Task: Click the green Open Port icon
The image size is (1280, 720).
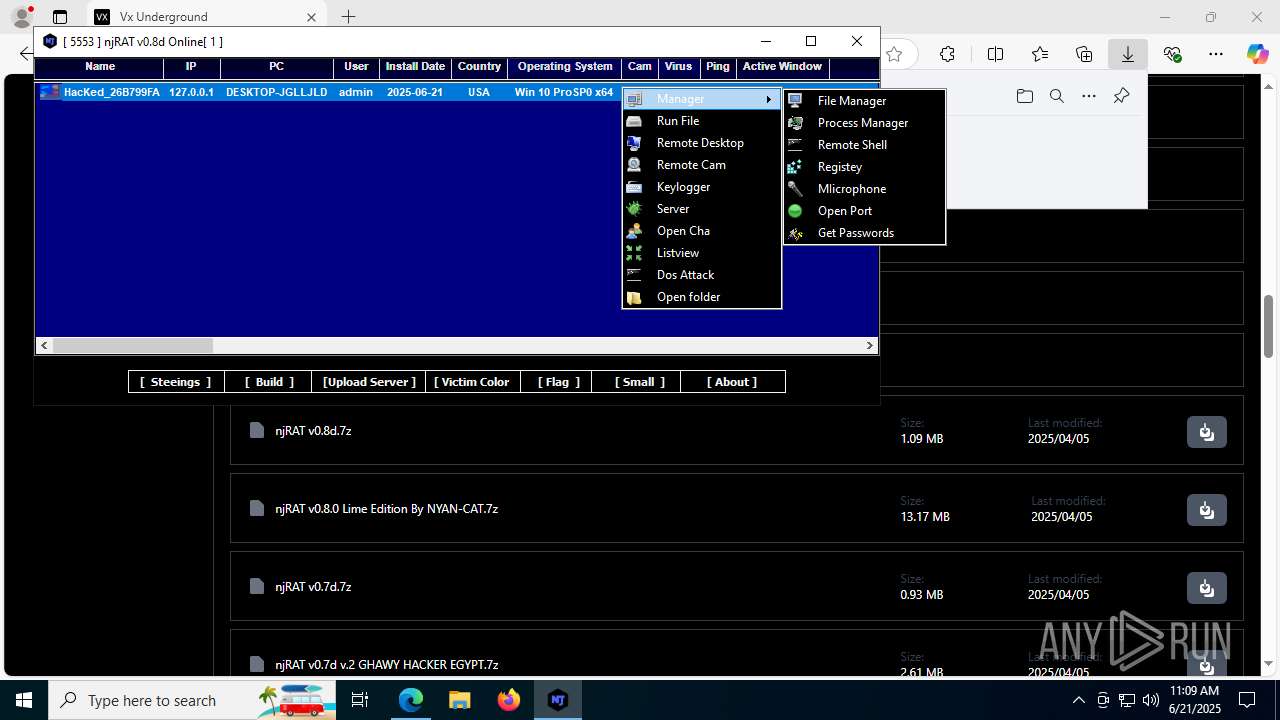Action: pyautogui.click(x=795, y=211)
